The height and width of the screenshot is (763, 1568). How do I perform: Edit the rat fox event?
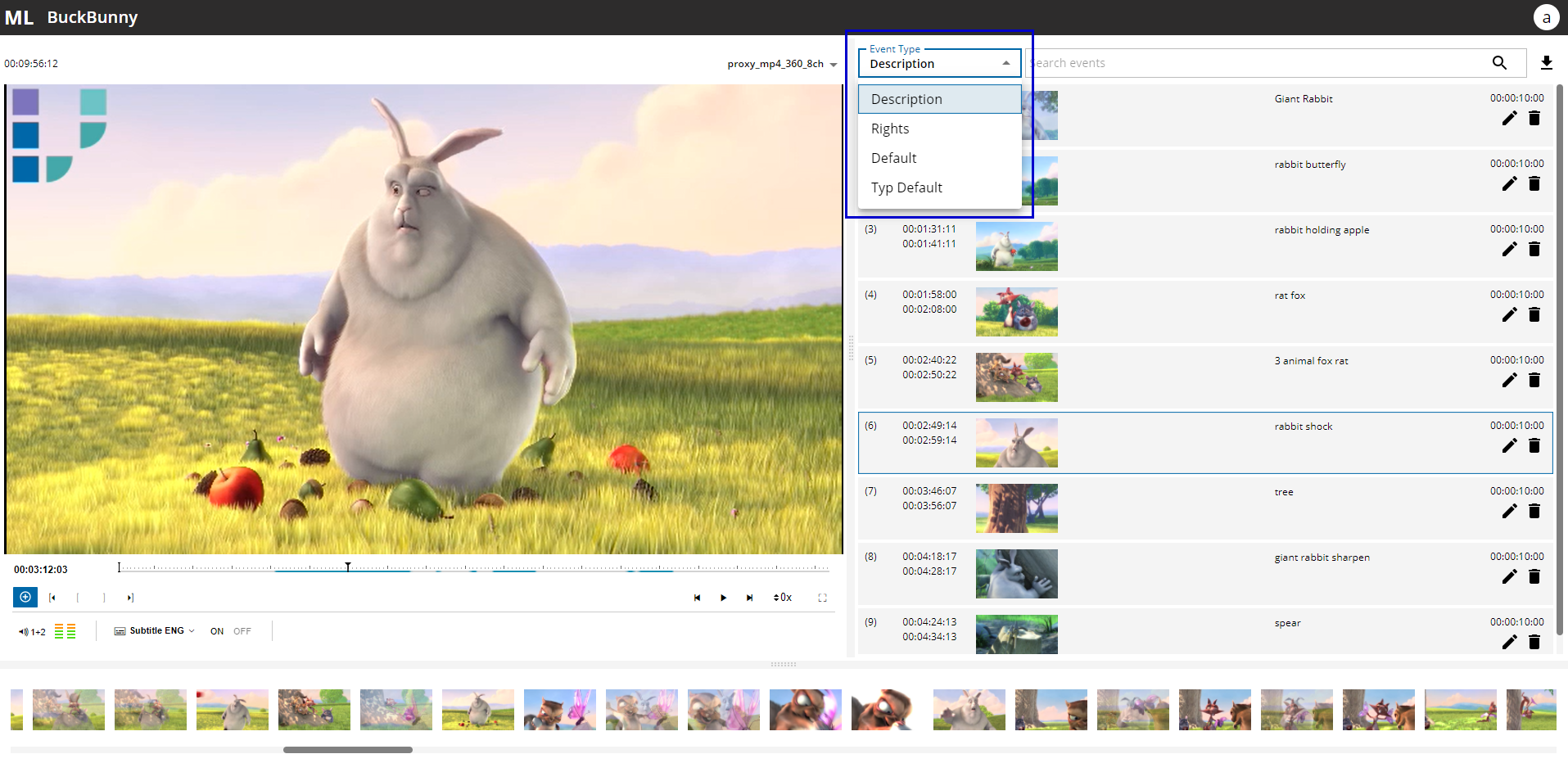[1509, 314]
